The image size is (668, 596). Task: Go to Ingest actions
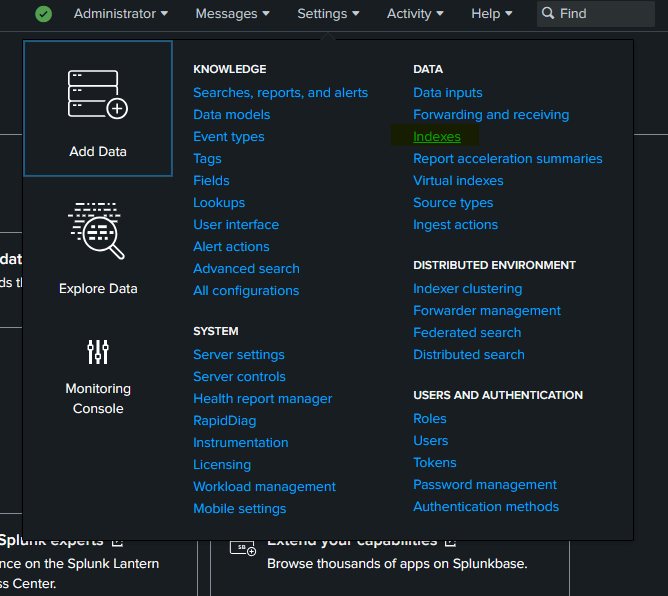coord(455,225)
